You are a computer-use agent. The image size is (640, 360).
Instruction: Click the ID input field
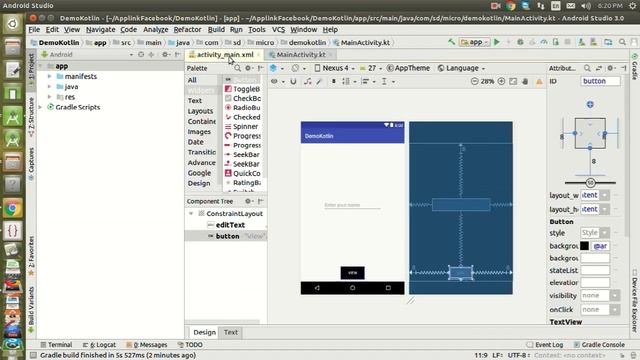pyautogui.click(x=600, y=81)
